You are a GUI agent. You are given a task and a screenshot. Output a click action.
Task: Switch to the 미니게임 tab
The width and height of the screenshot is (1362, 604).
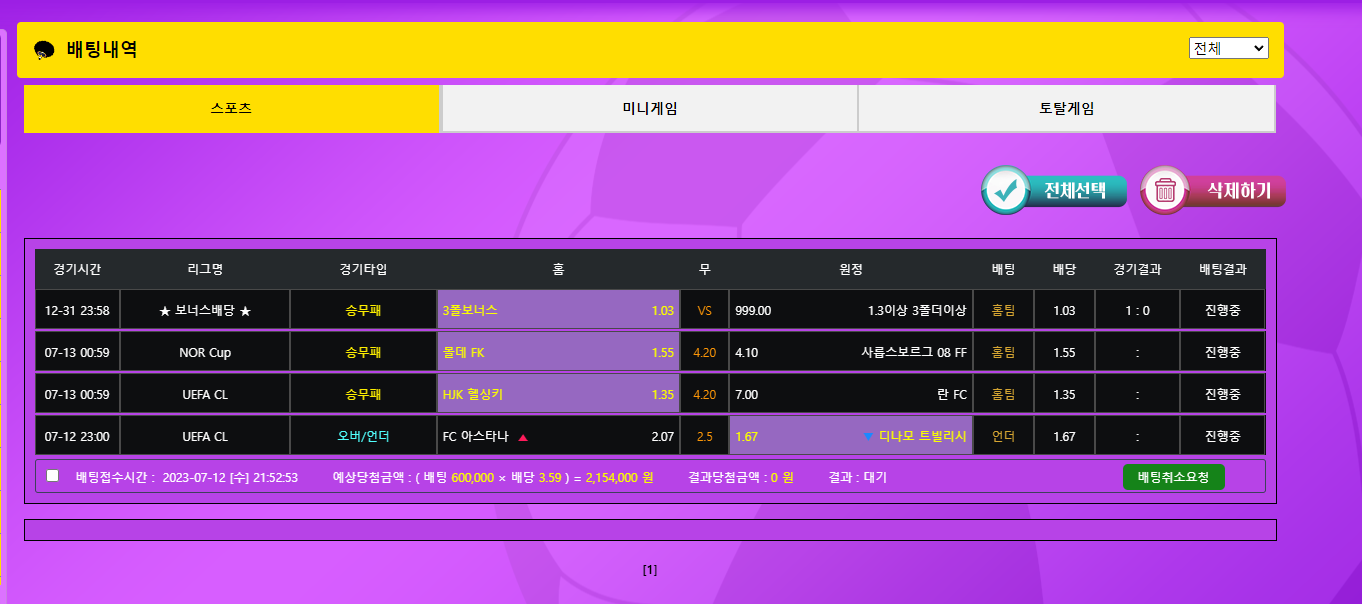point(649,109)
